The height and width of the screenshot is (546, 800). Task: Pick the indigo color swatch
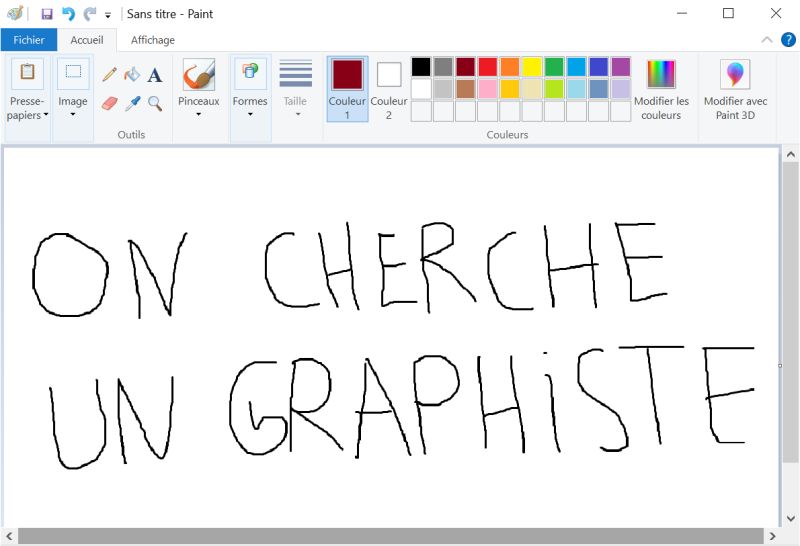click(x=598, y=67)
